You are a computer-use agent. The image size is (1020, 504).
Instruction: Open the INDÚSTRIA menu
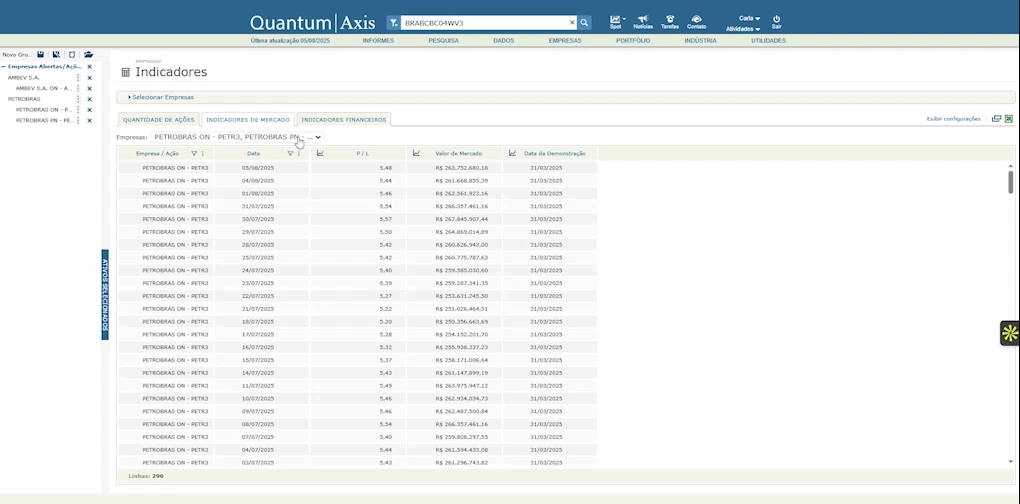tap(701, 40)
